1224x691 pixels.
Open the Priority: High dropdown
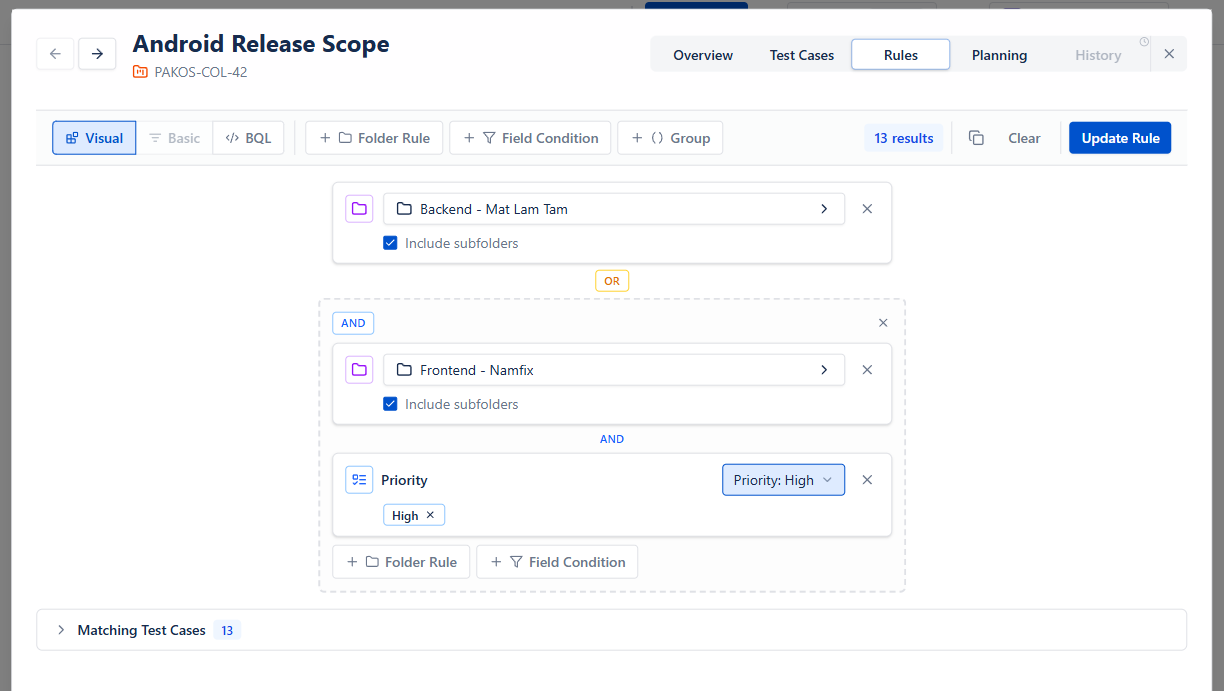point(783,480)
